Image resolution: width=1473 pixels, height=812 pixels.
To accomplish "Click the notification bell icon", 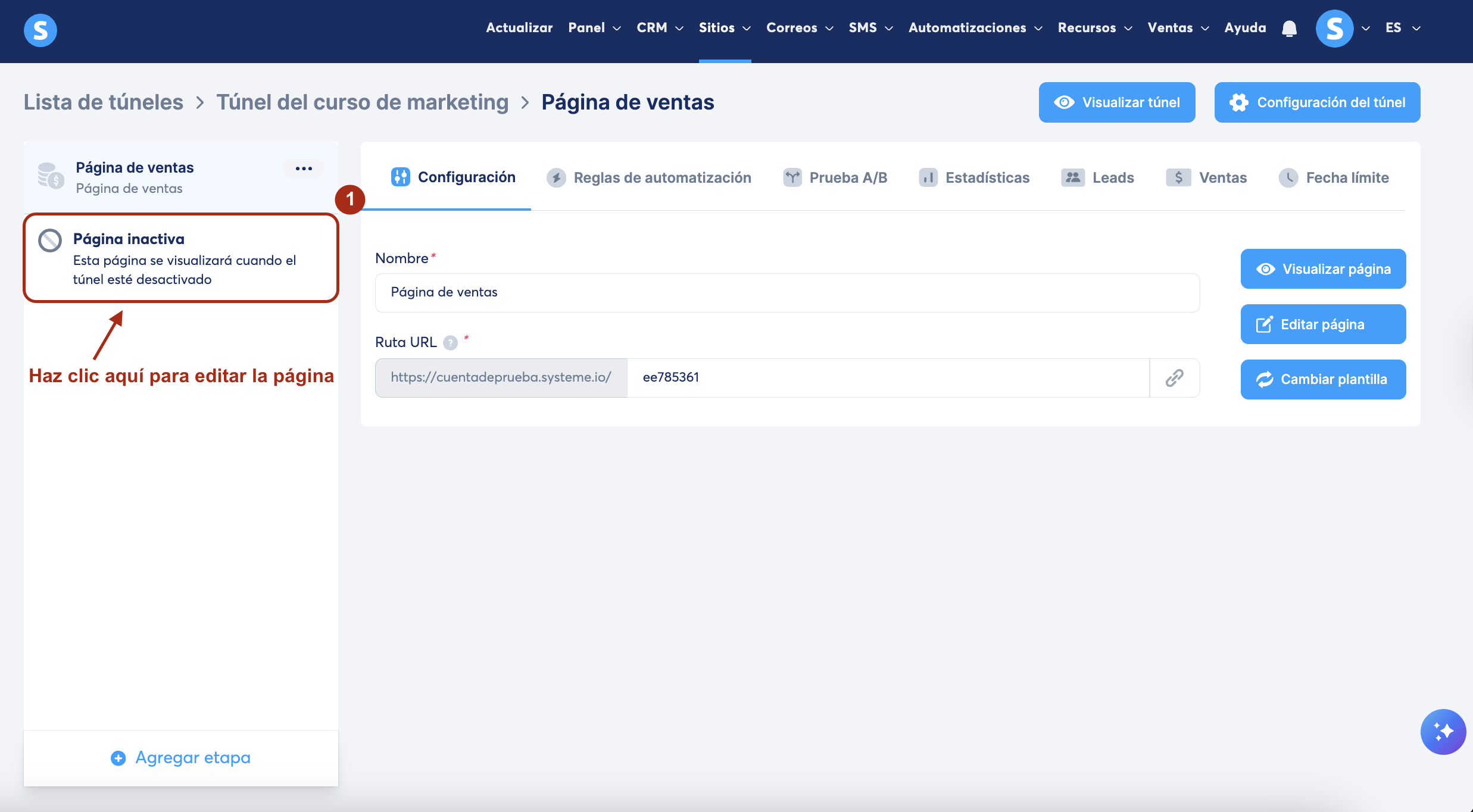I will click(x=1289, y=28).
